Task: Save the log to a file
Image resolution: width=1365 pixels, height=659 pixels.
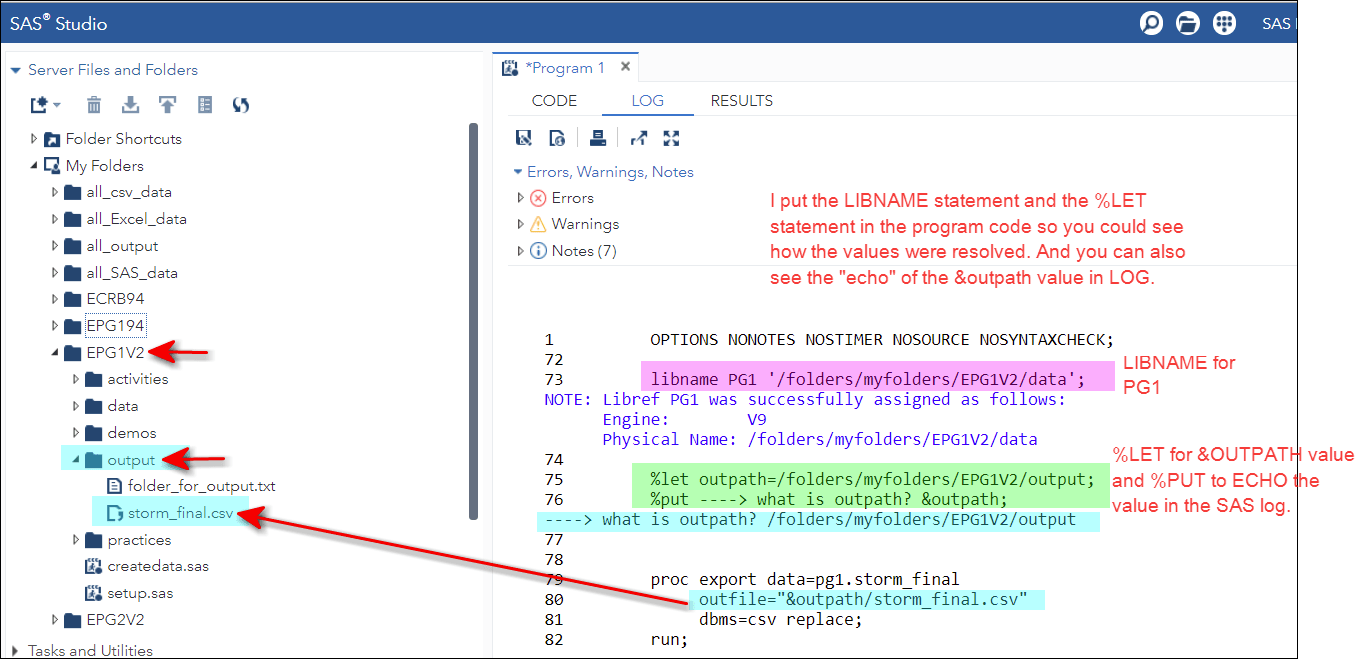Action: tap(523, 137)
